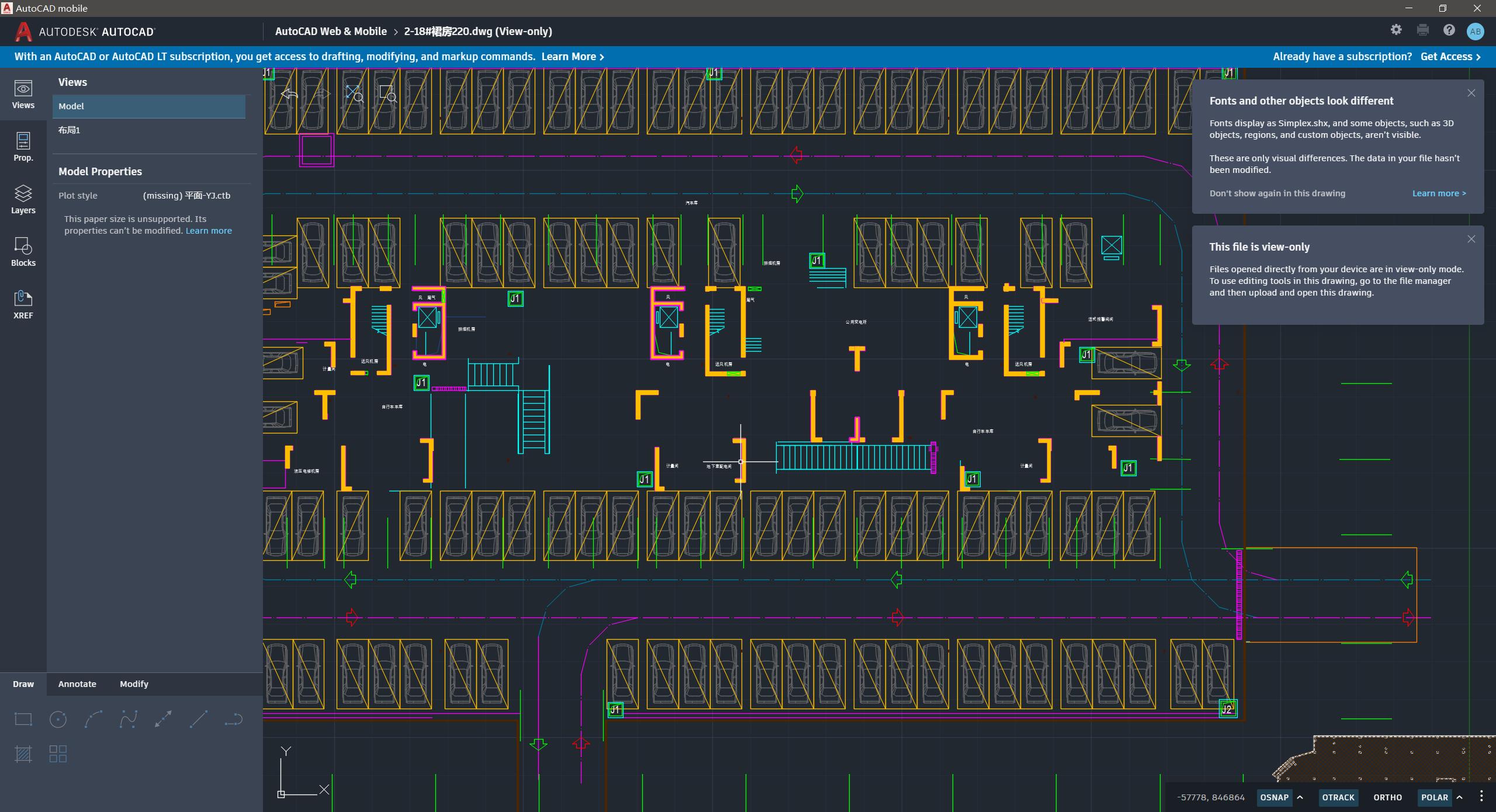Toggle OTRACK in status bar
The width and height of the screenshot is (1496, 812).
pyautogui.click(x=1338, y=797)
